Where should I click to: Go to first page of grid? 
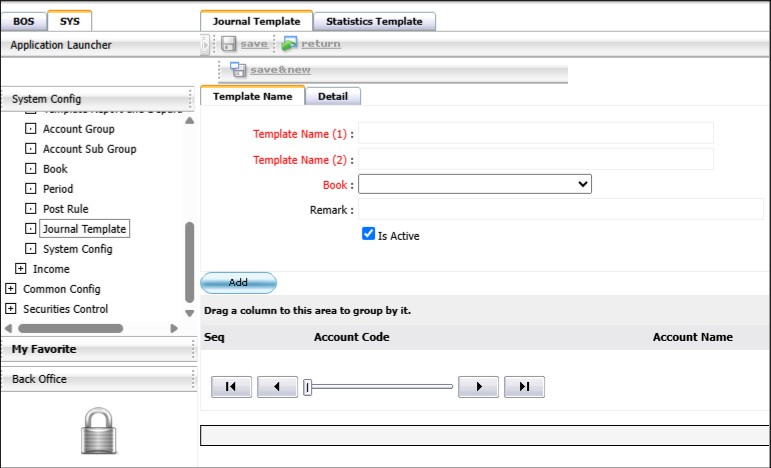[231, 387]
